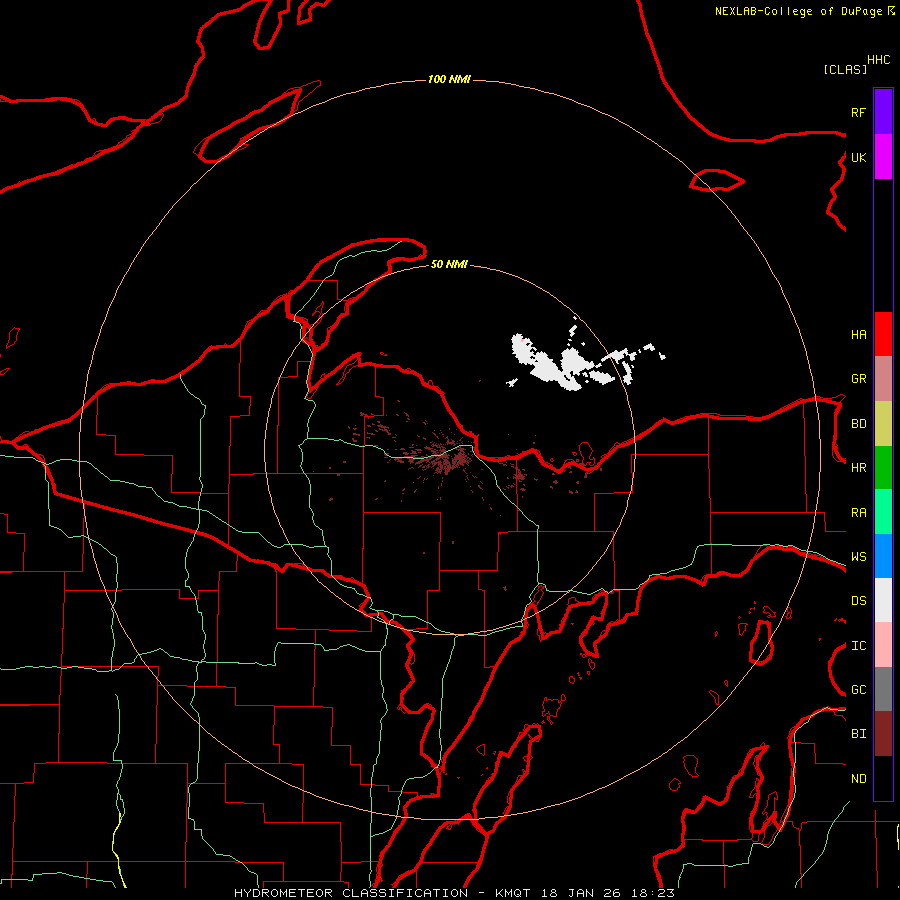Click the RA light green legend swatch
Image resolution: width=900 pixels, height=900 pixels.
click(x=883, y=512)
